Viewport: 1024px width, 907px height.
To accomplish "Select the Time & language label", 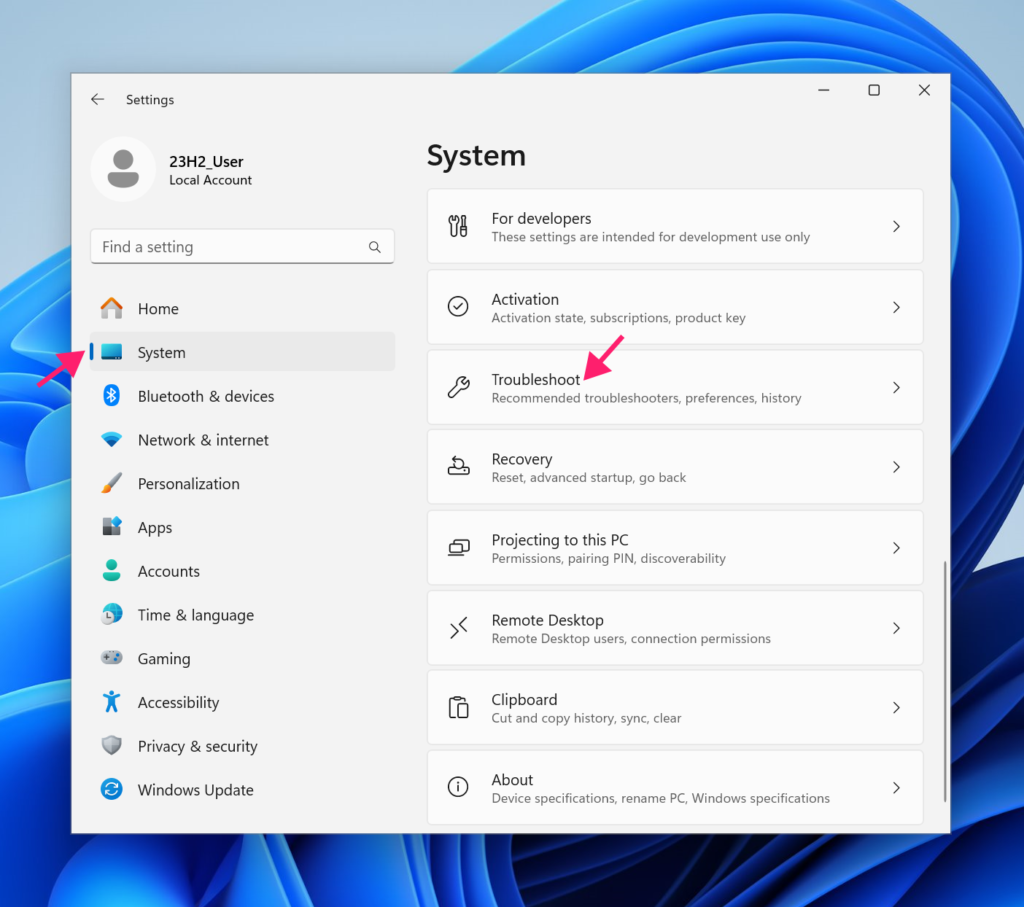I will tap(196, 615).
